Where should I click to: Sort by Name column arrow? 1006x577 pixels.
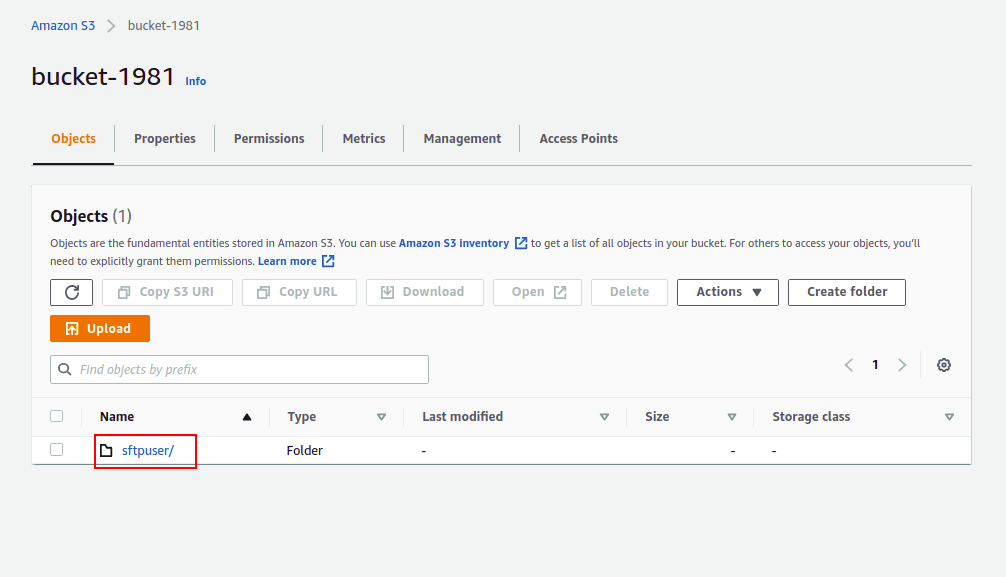(247, 417)
